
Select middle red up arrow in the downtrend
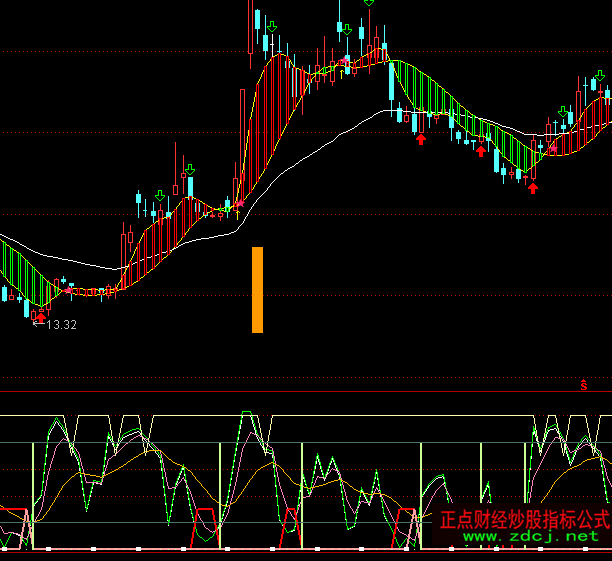tap(481, 151)
